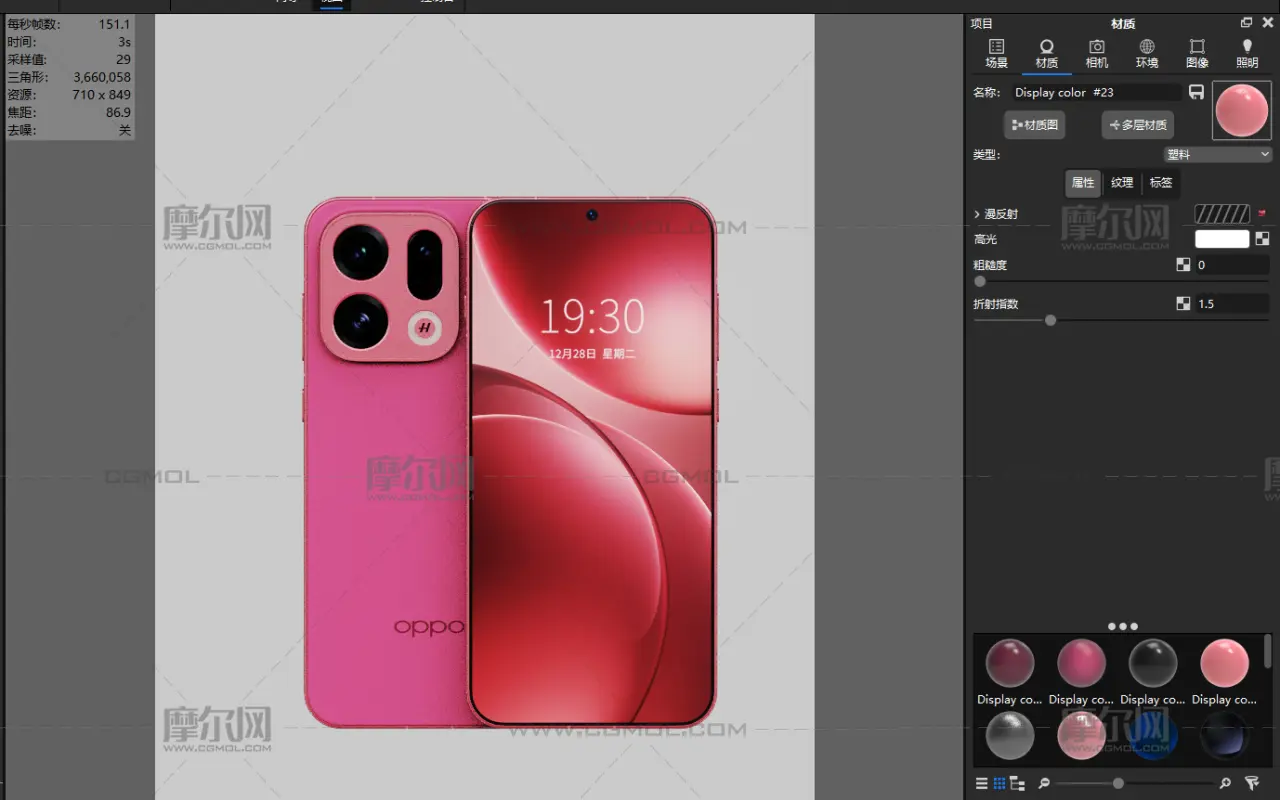Image resolution: width=1280 pixels, height=800 pixels.
Task: Click the zoom-out magnifier for thumbnails
Action: coord(1044,783)
